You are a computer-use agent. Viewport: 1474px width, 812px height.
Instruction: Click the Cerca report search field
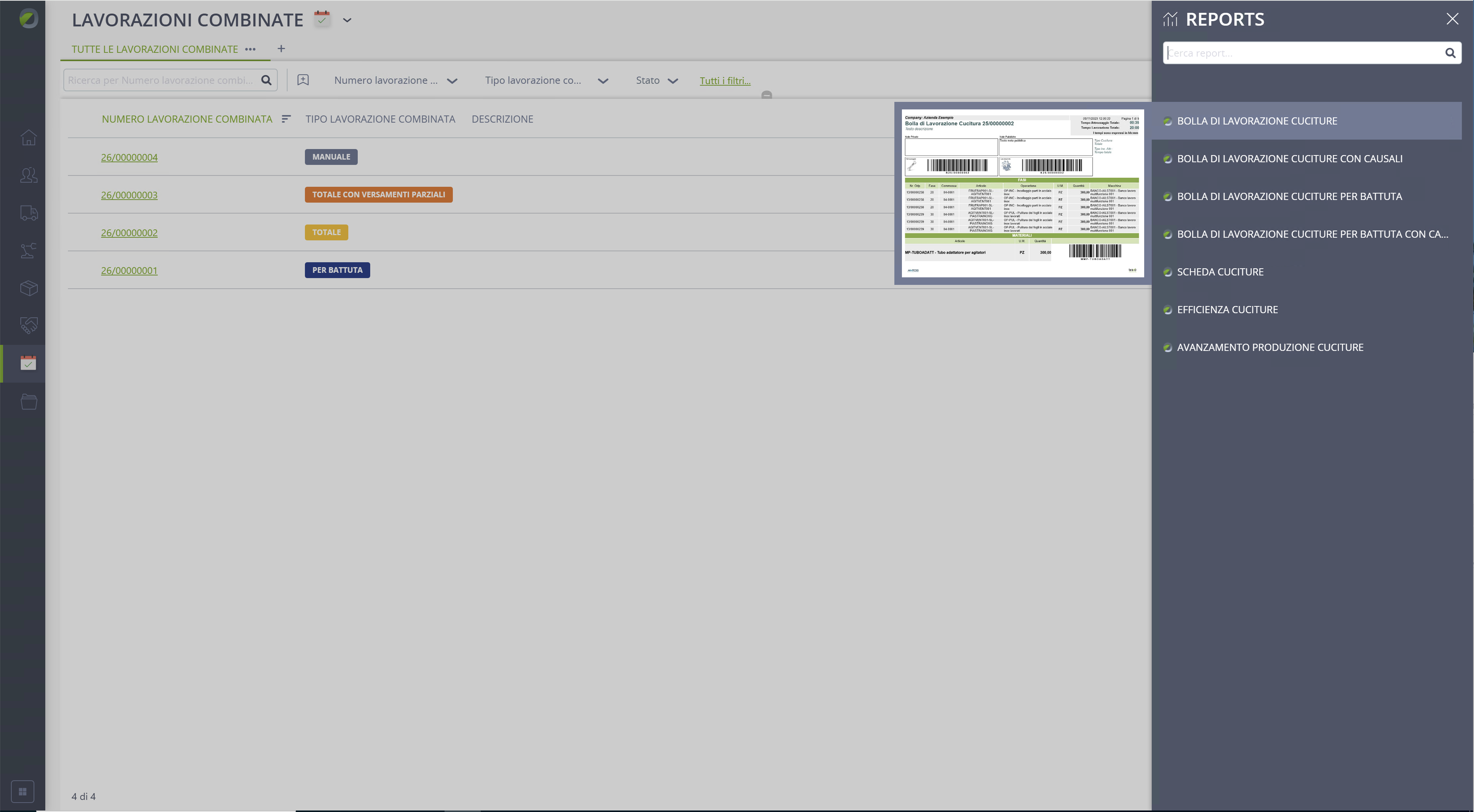1305,53
